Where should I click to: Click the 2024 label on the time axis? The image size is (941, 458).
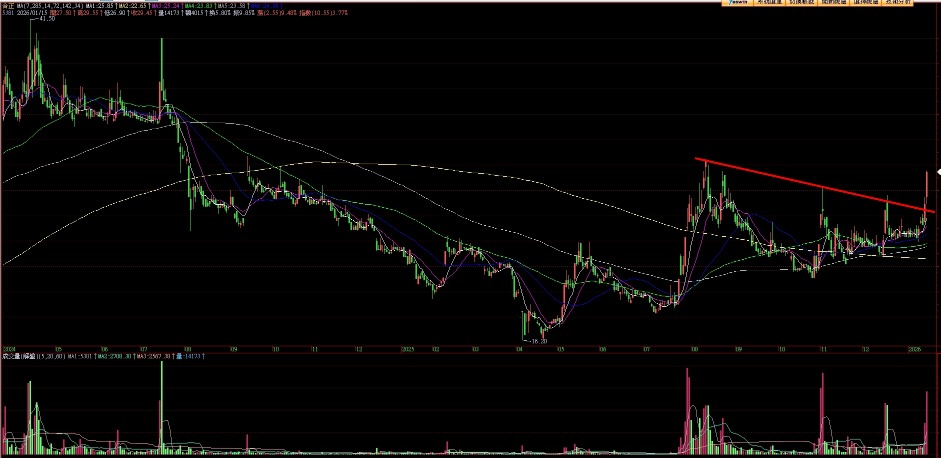pyautogui.click(x=9, y=348)
